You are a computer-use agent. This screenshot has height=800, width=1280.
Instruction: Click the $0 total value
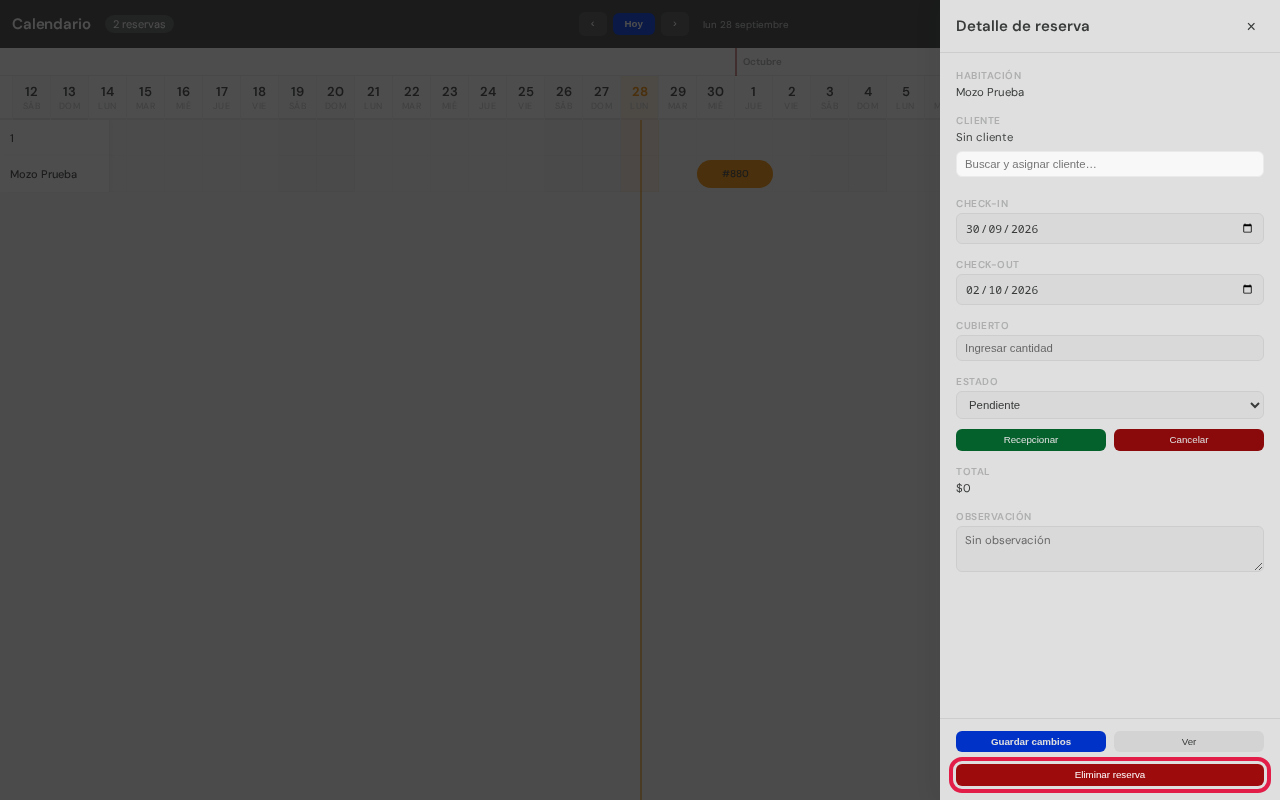pyautogui.click(x=963, y=488)
